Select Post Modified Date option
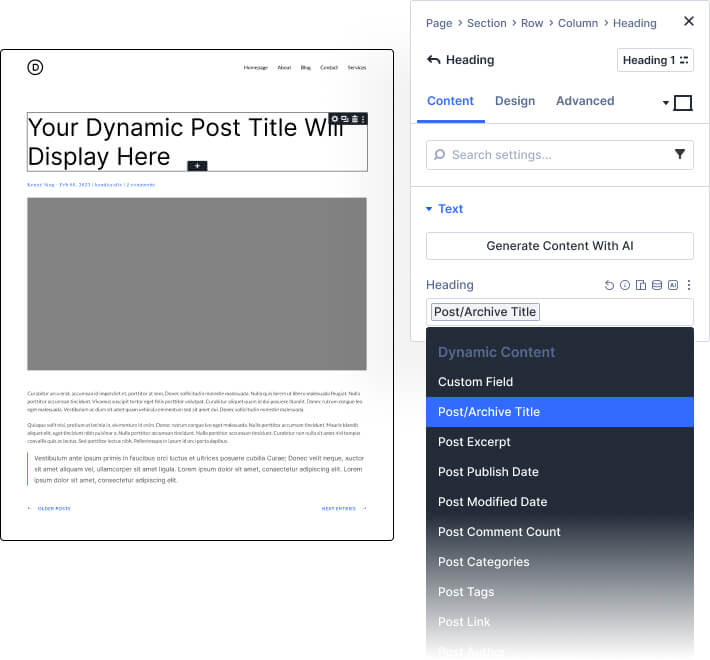This screenshot has height=660, width=710. tap(560, 502)
